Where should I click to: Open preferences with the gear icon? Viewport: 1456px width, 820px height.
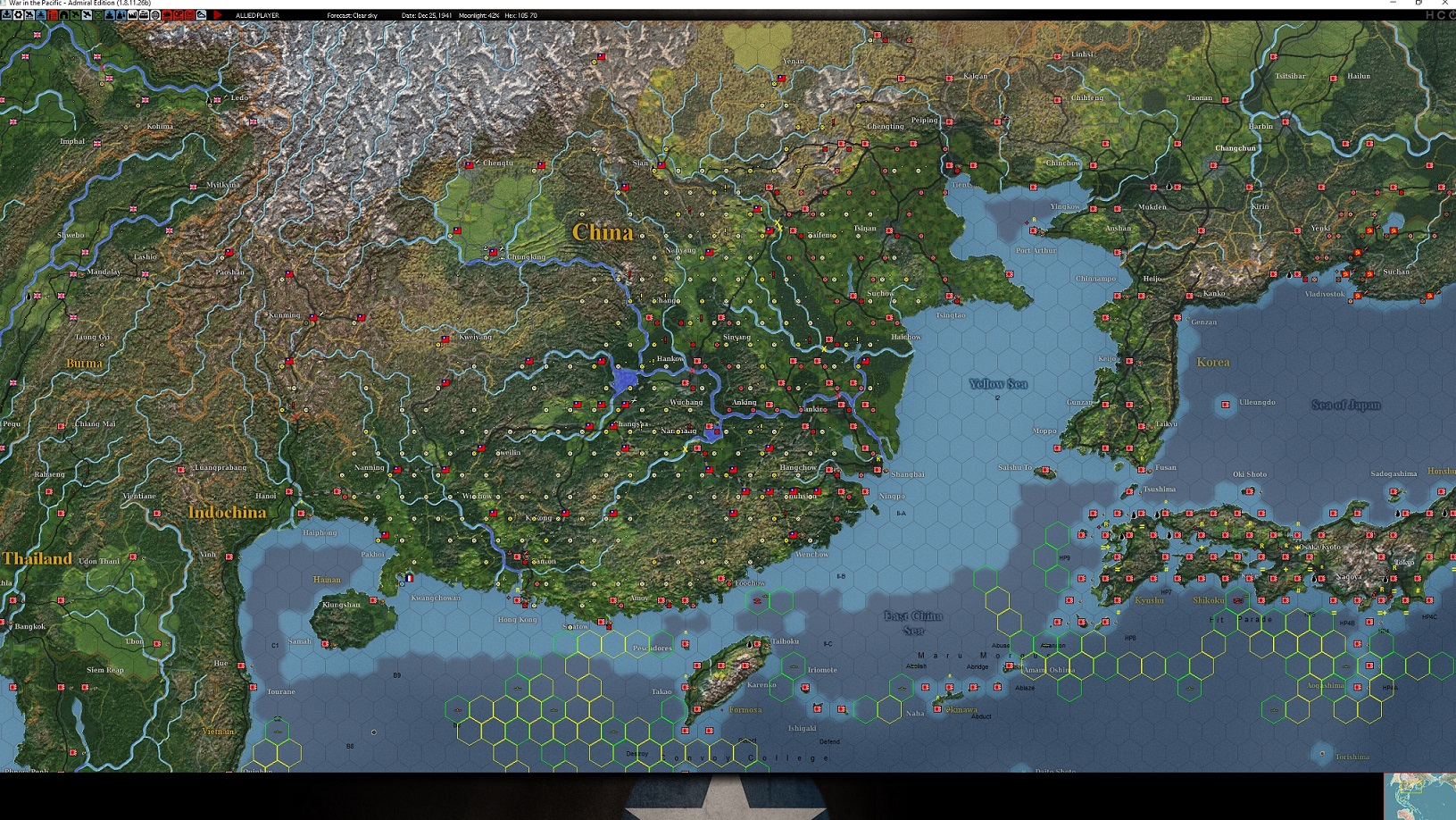(18, 15)
